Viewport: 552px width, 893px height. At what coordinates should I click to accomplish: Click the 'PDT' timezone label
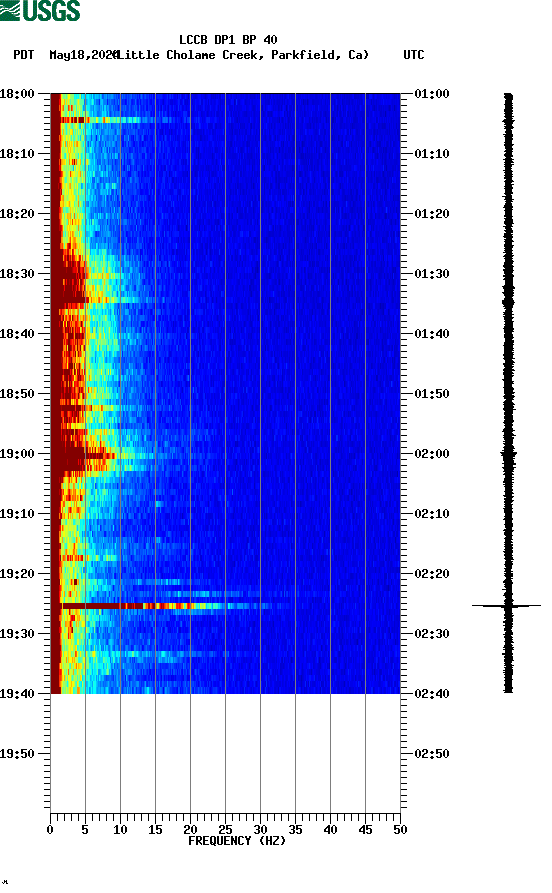pos(23,55)
